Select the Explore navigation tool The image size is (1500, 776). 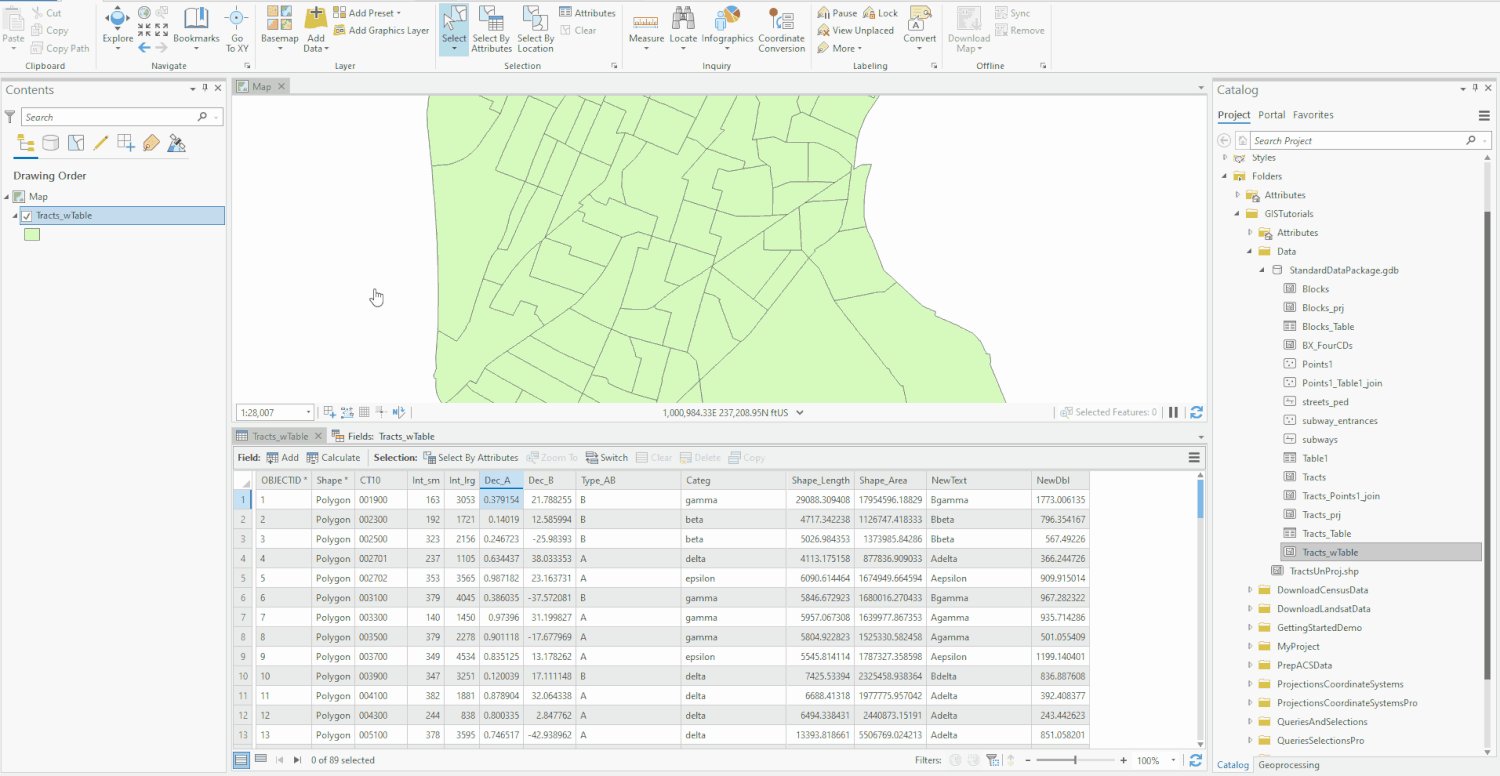click(x=117, y=27)
